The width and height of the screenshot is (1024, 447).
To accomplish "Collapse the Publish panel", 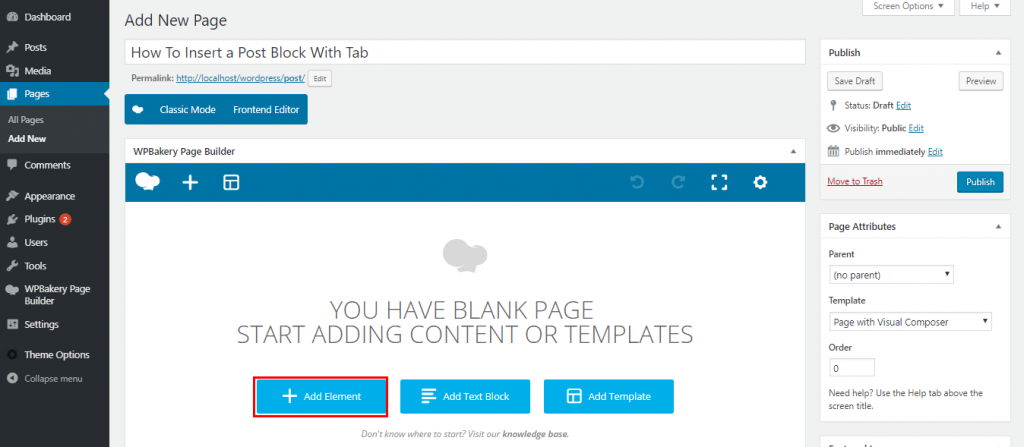I will click(998, 52).
